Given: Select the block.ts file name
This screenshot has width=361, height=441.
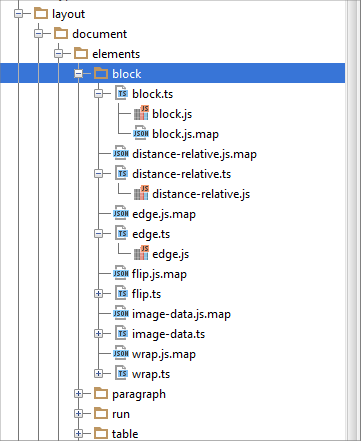Looking at the screenshot, I should click(153, 94).
